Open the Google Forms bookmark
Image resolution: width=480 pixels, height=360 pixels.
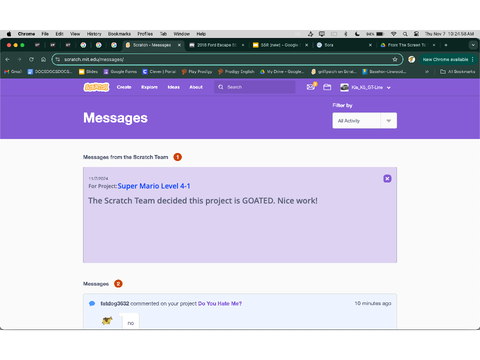(120, 72)
